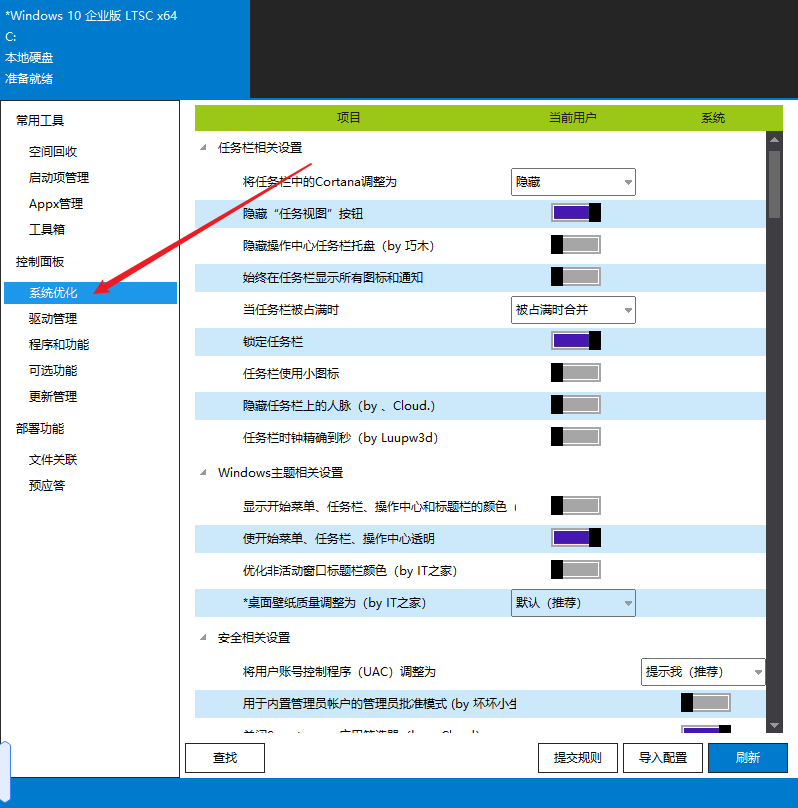Toggle 隐藏"任务视图"按钮 switch
Viewport: 798px width, 808px height.
pos(575,213)
